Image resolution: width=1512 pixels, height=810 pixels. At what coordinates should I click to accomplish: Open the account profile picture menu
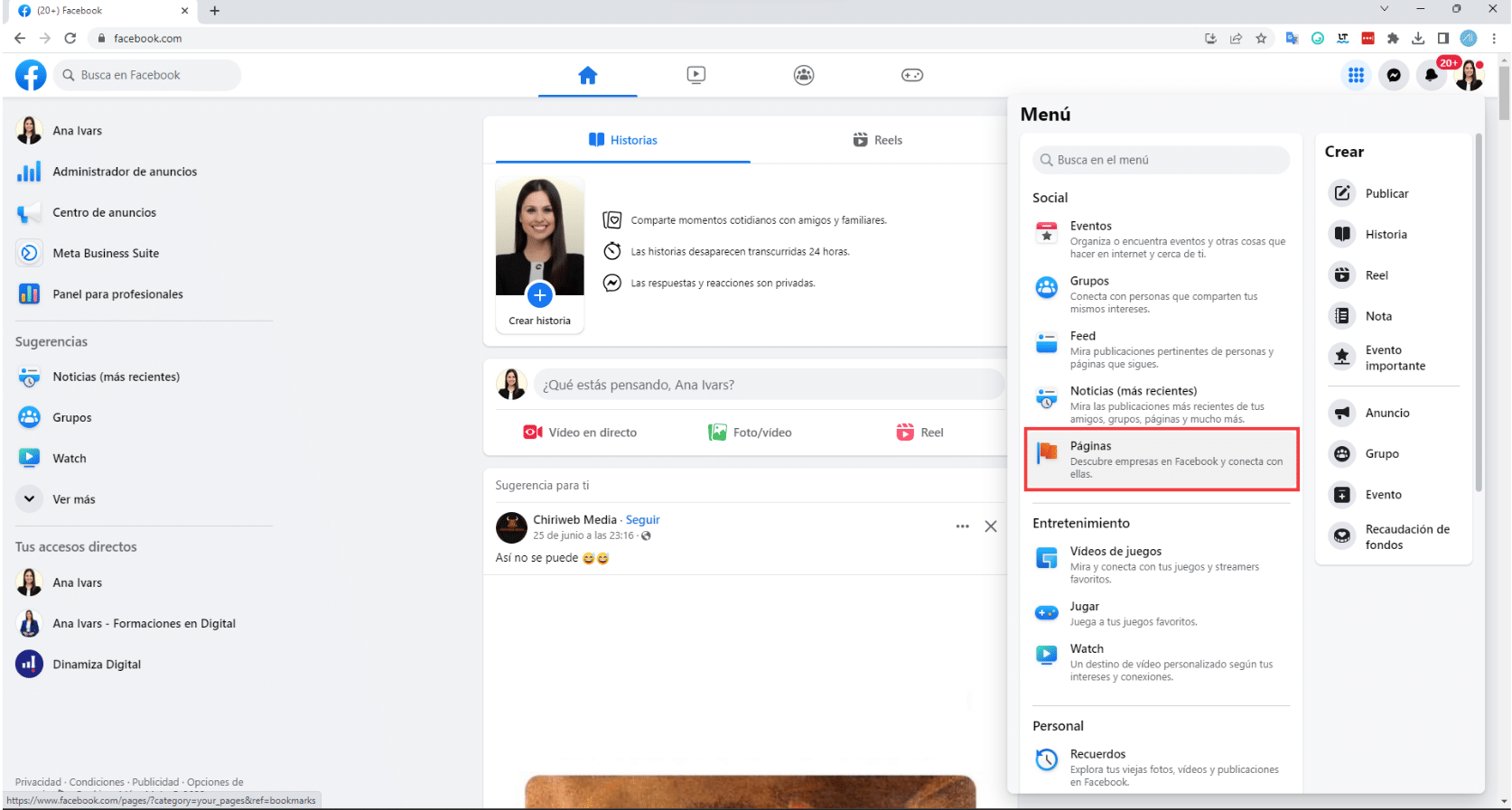click(1469, 76)
